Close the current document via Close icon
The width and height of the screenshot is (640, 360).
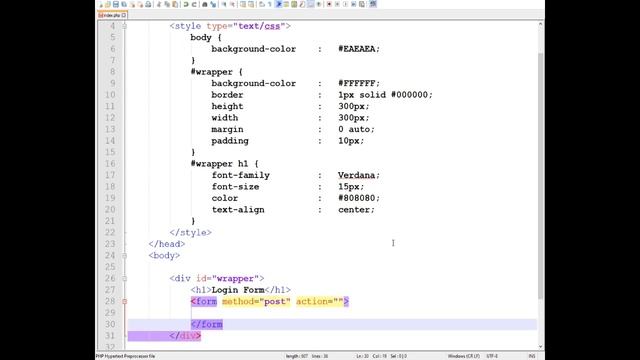point(133,4)
